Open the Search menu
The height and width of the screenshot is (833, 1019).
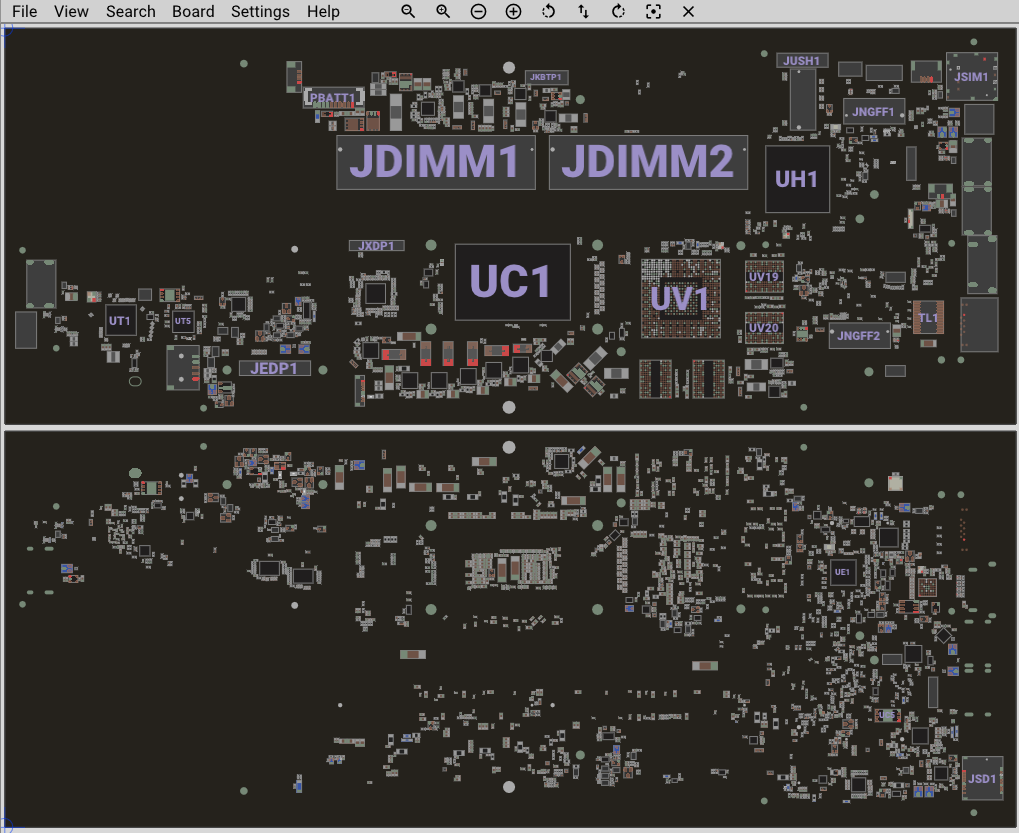[131, 12]
